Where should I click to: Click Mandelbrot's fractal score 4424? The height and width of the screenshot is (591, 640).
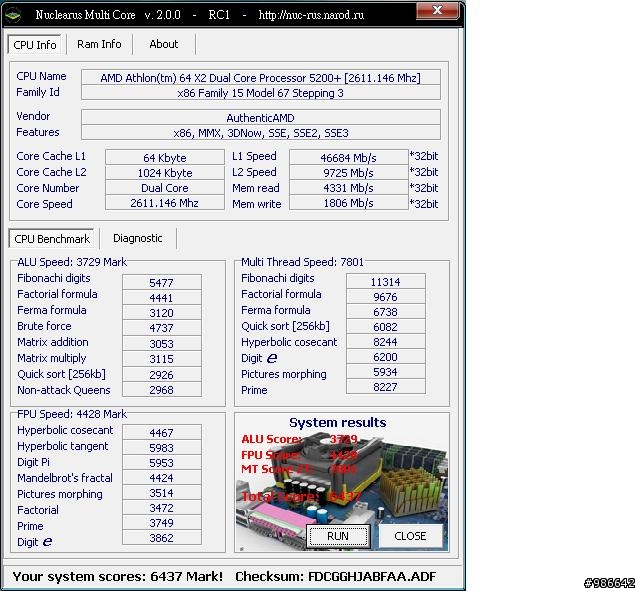pos(161,478)
